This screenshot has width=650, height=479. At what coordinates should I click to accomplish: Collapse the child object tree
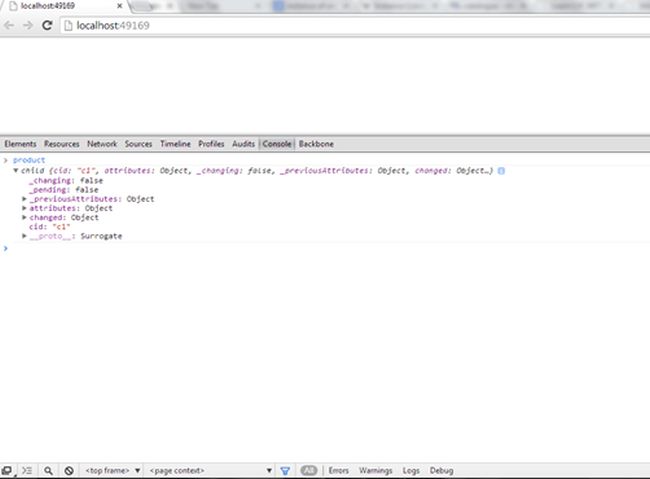point(16,170)
